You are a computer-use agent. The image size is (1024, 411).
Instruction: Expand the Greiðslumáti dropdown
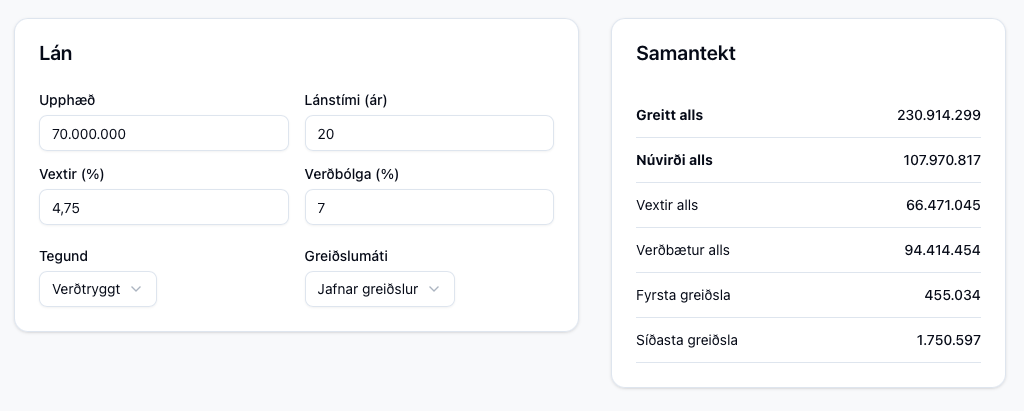[379, 289]
